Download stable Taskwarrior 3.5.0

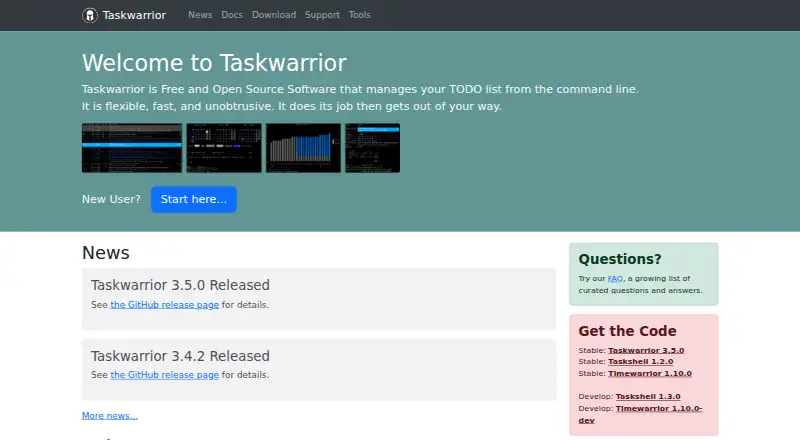tap(646, 350)
